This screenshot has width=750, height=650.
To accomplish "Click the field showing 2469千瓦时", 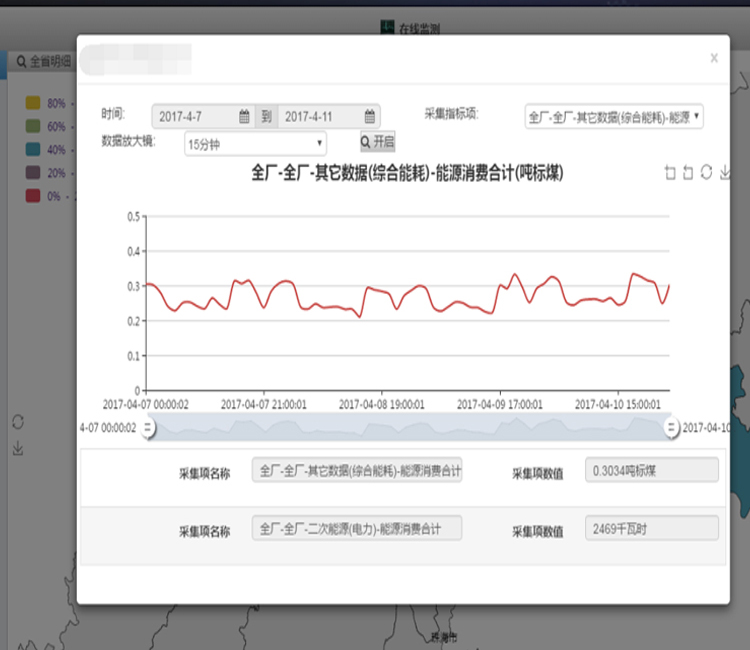I will click(651, 529).
